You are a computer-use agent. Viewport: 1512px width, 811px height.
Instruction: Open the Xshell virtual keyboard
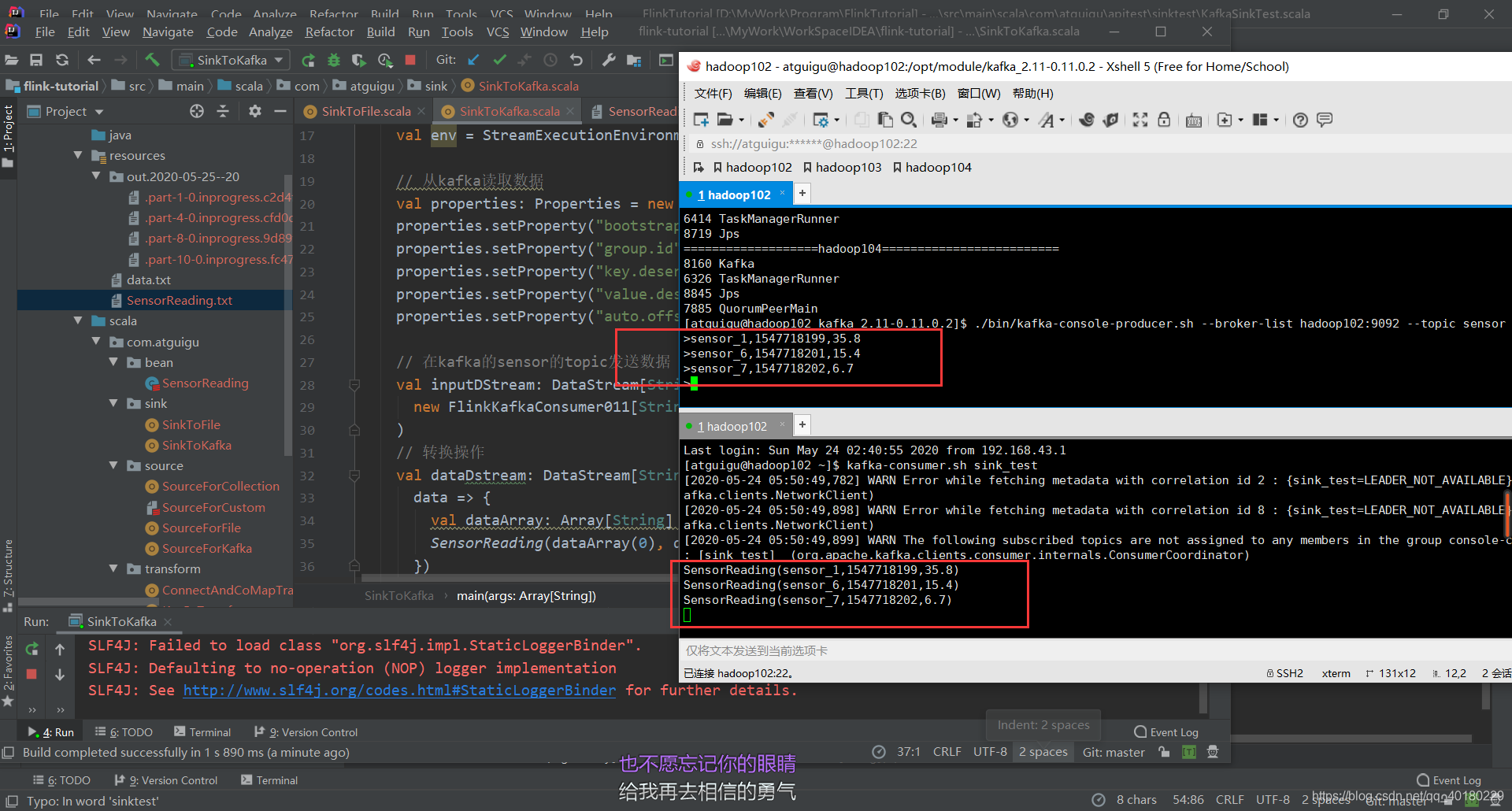[x=1193, y=119]
